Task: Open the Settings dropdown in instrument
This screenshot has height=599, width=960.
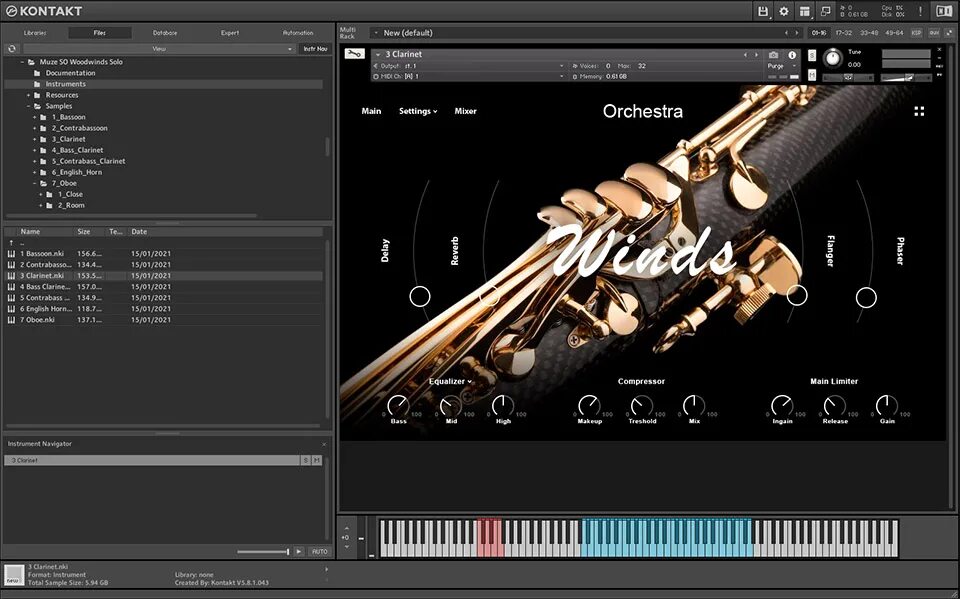Action: [418, 111]
